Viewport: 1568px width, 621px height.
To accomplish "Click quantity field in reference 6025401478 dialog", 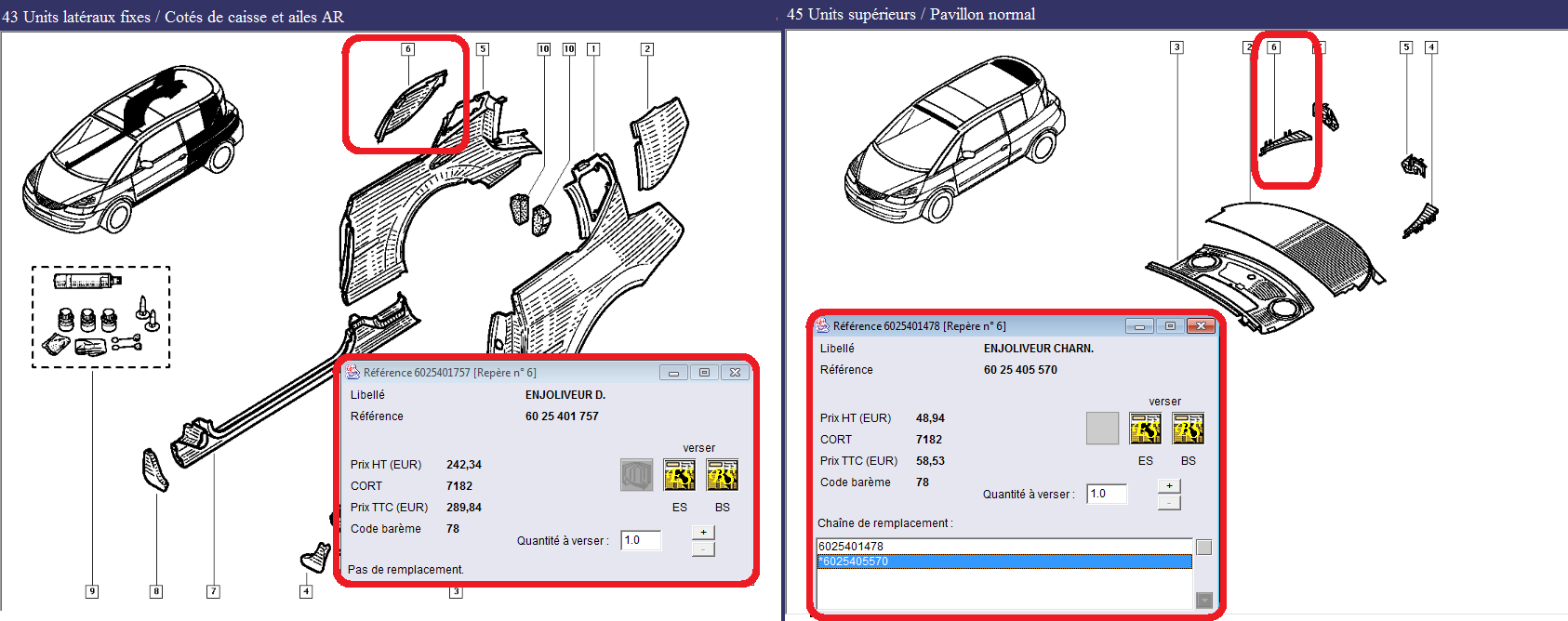I will 1107,494.
